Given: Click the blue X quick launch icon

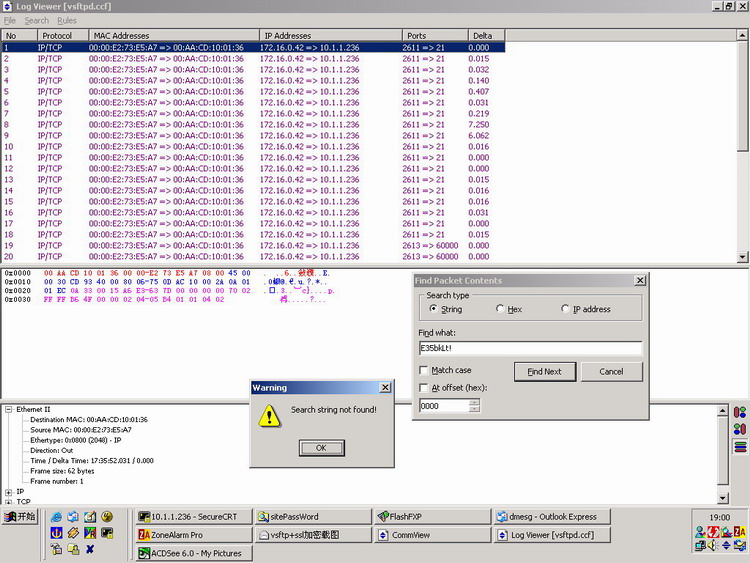Looking at the screenshot, I should 90,549.
